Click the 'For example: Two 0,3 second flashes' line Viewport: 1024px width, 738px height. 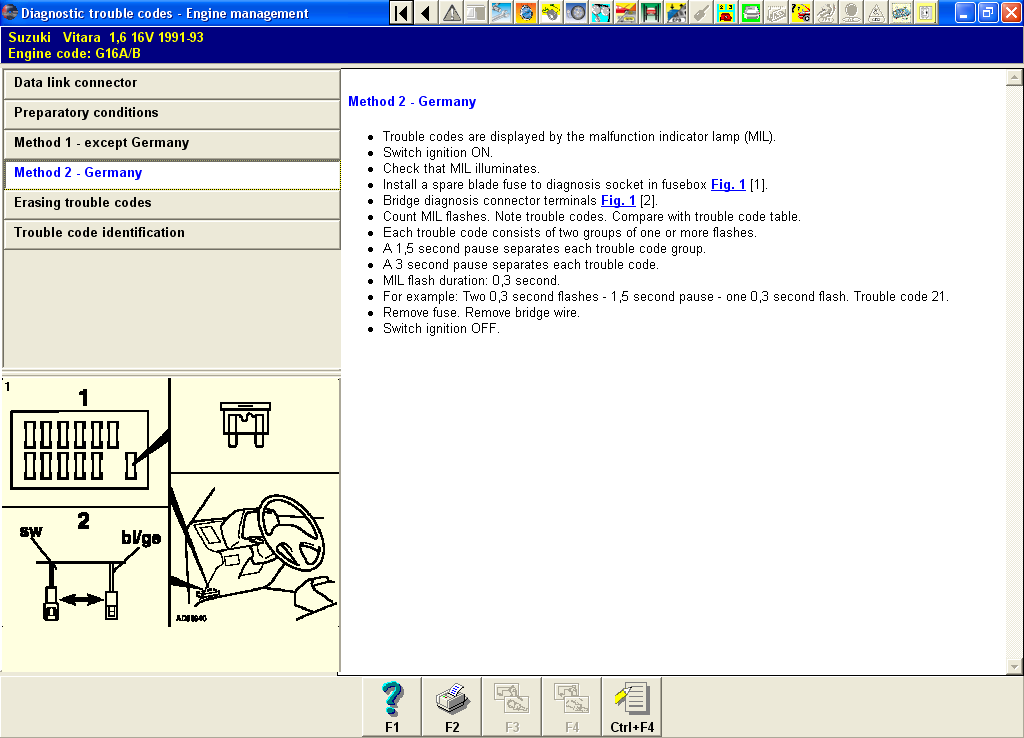click(x=665, y=297)
